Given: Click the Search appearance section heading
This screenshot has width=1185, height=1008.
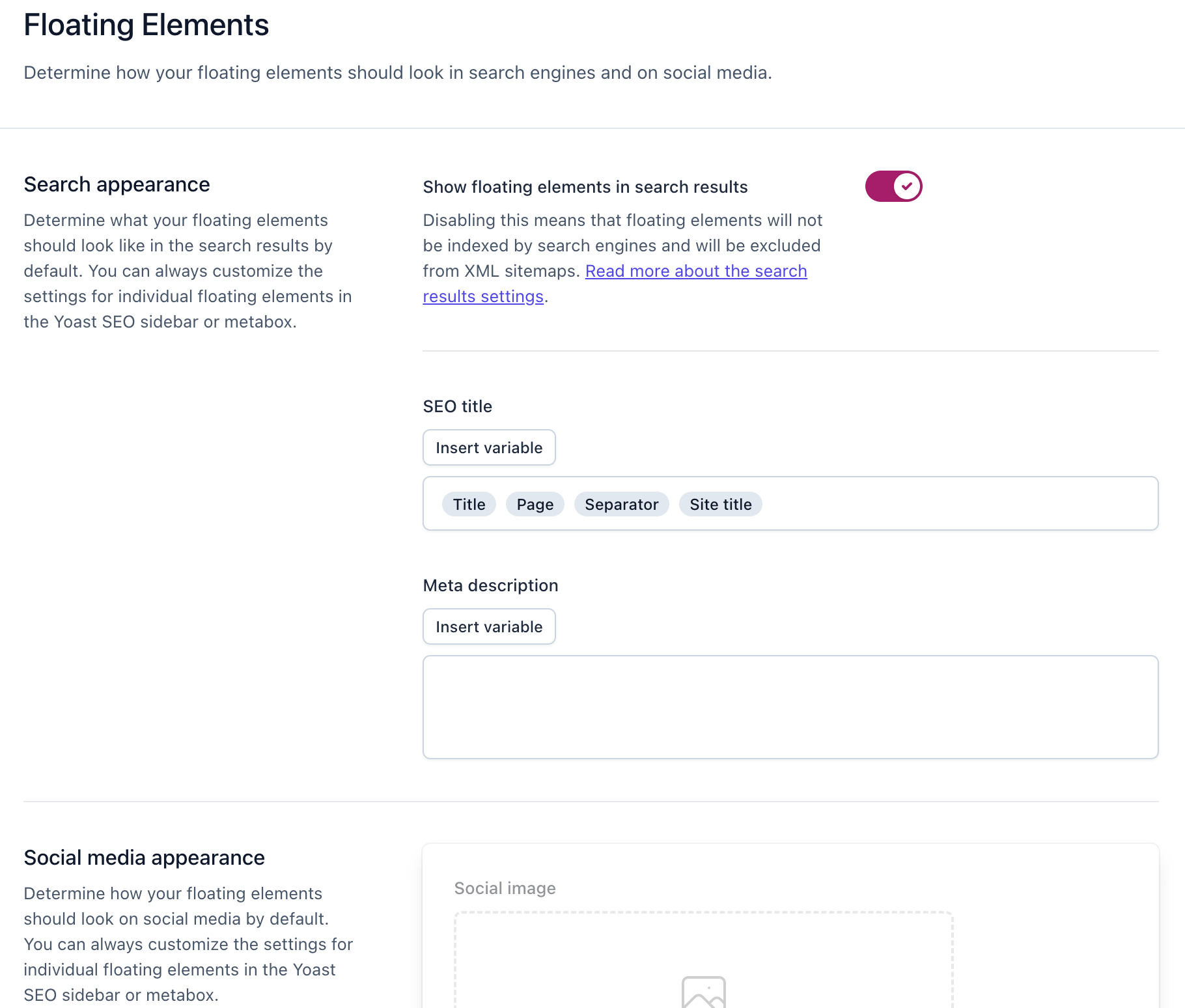Looking at the screenshot, I should tap(117, 184).
